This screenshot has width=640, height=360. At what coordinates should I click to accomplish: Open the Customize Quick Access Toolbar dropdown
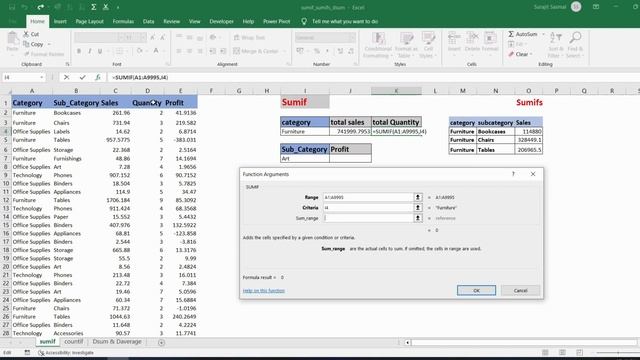click(118, 7)
